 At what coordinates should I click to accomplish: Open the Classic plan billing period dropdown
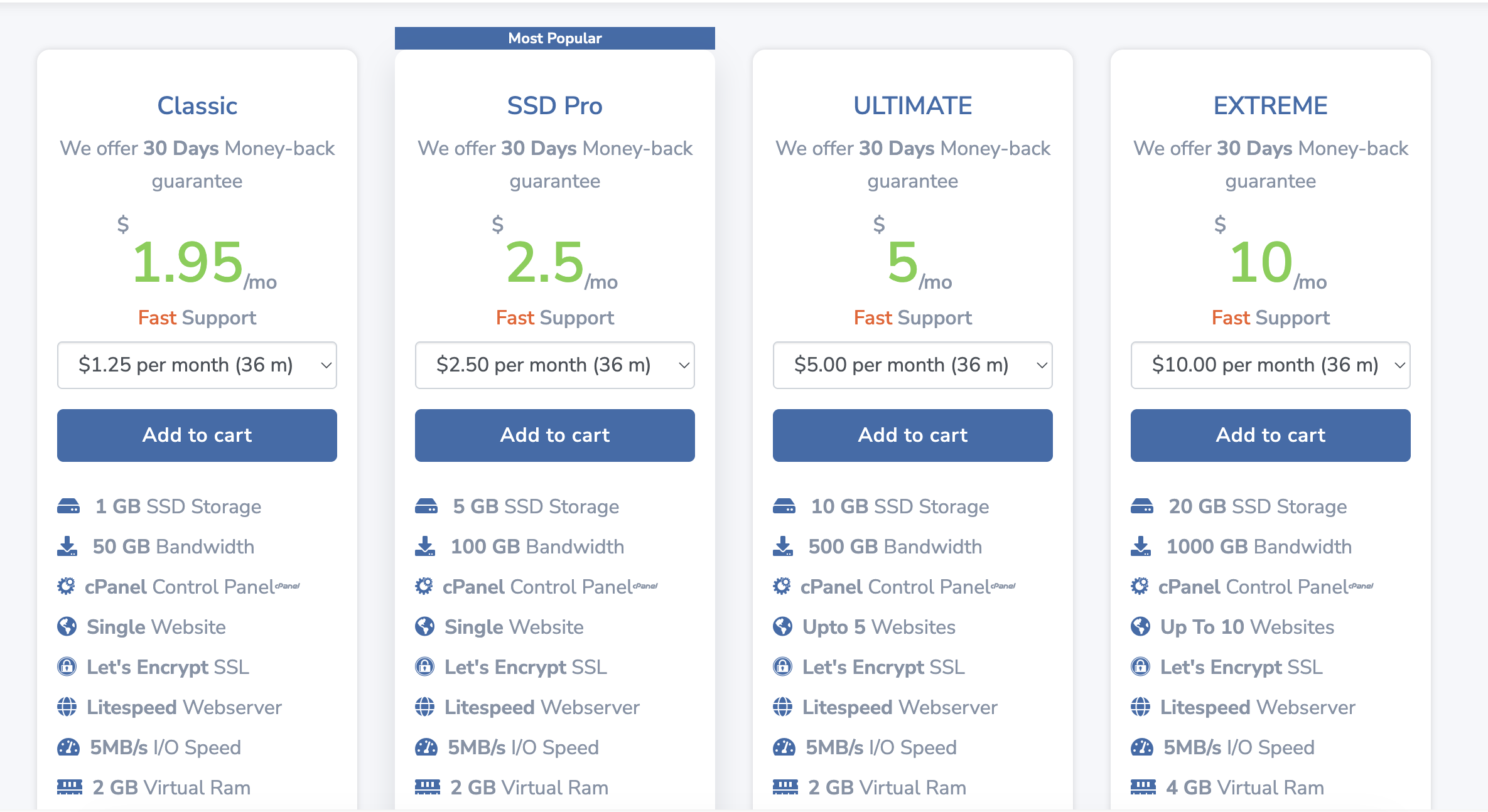197,365
